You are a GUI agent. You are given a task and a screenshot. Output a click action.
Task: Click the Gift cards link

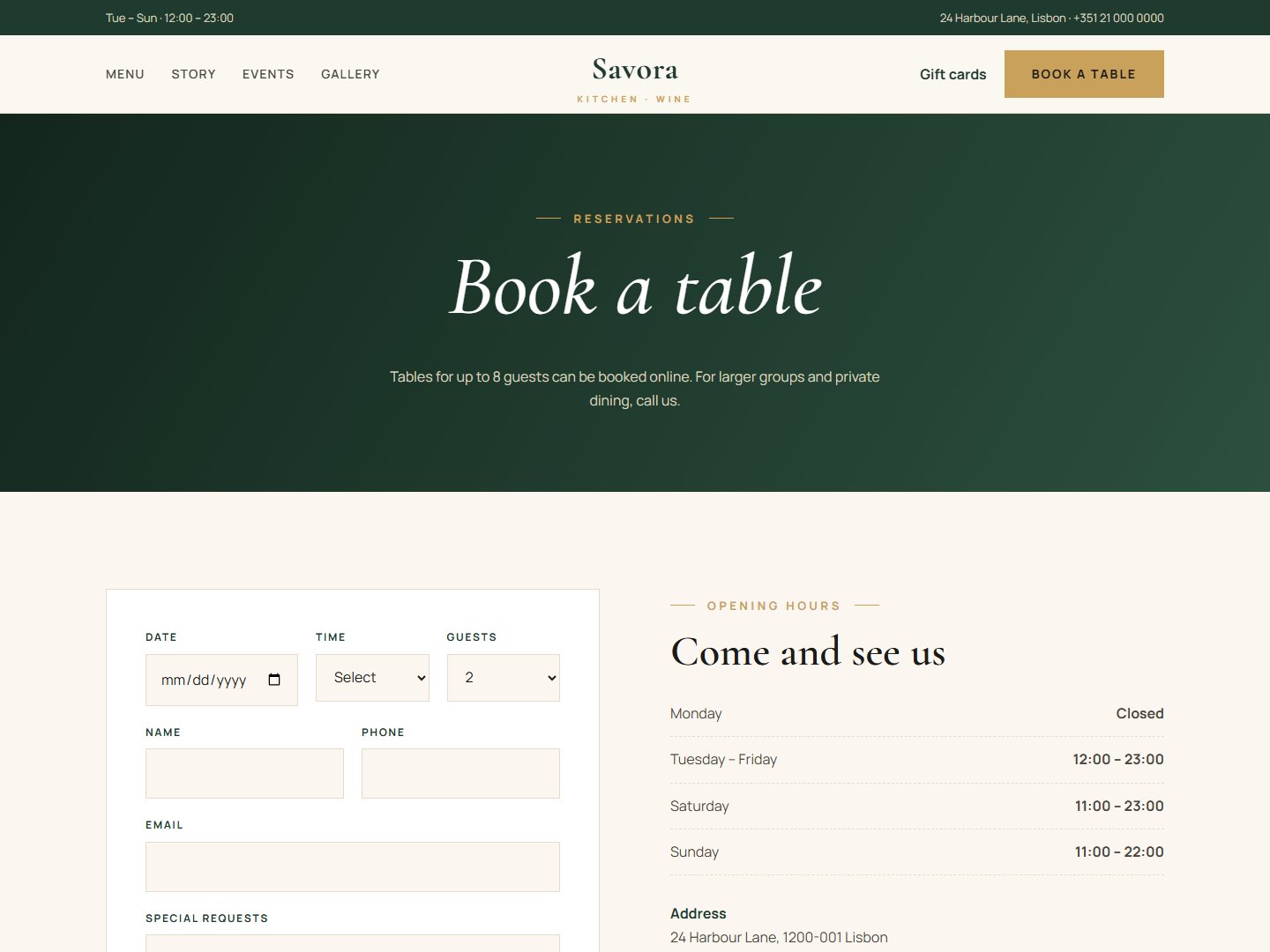pyautogui.click(x=952, y=74)
